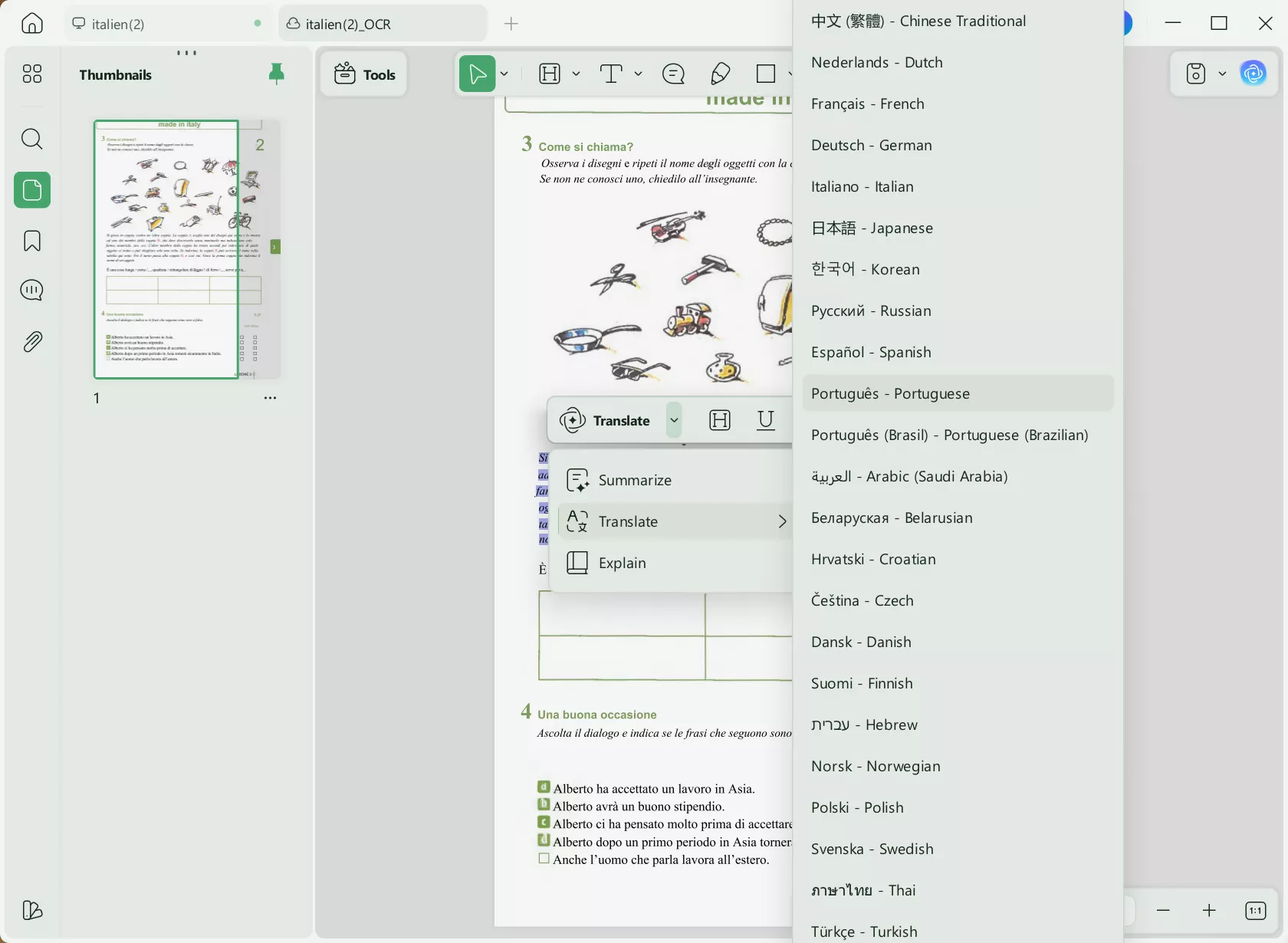Select the pencil drawing tool
Viewport: 1288px width, 943px height.
click(x=720, y=74)
